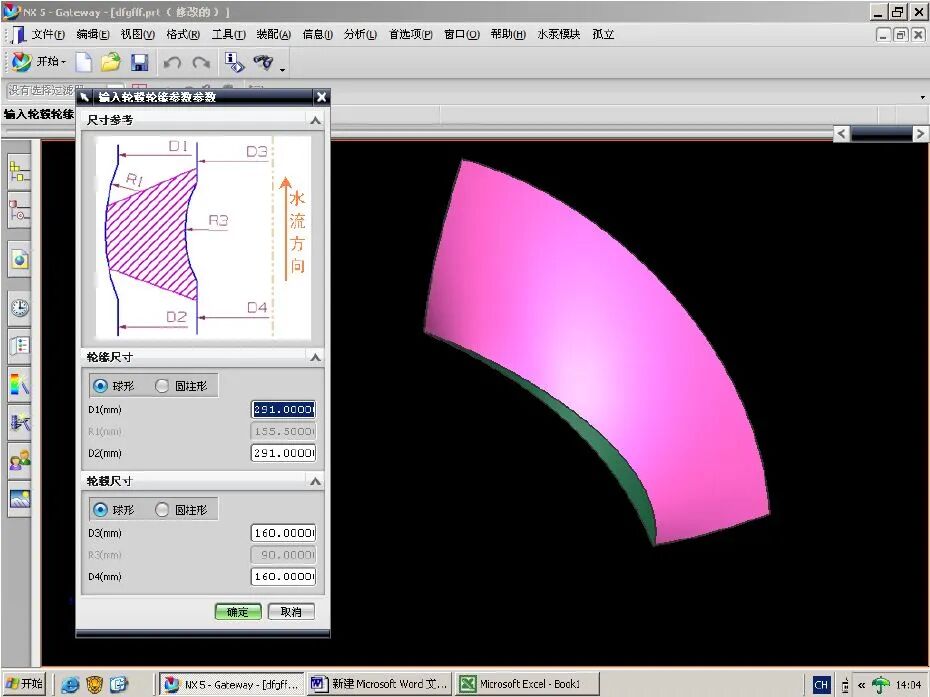Undo the last action with the Undo arrow
This screenshot has width=930, height=697.
[x=172, y=62]
